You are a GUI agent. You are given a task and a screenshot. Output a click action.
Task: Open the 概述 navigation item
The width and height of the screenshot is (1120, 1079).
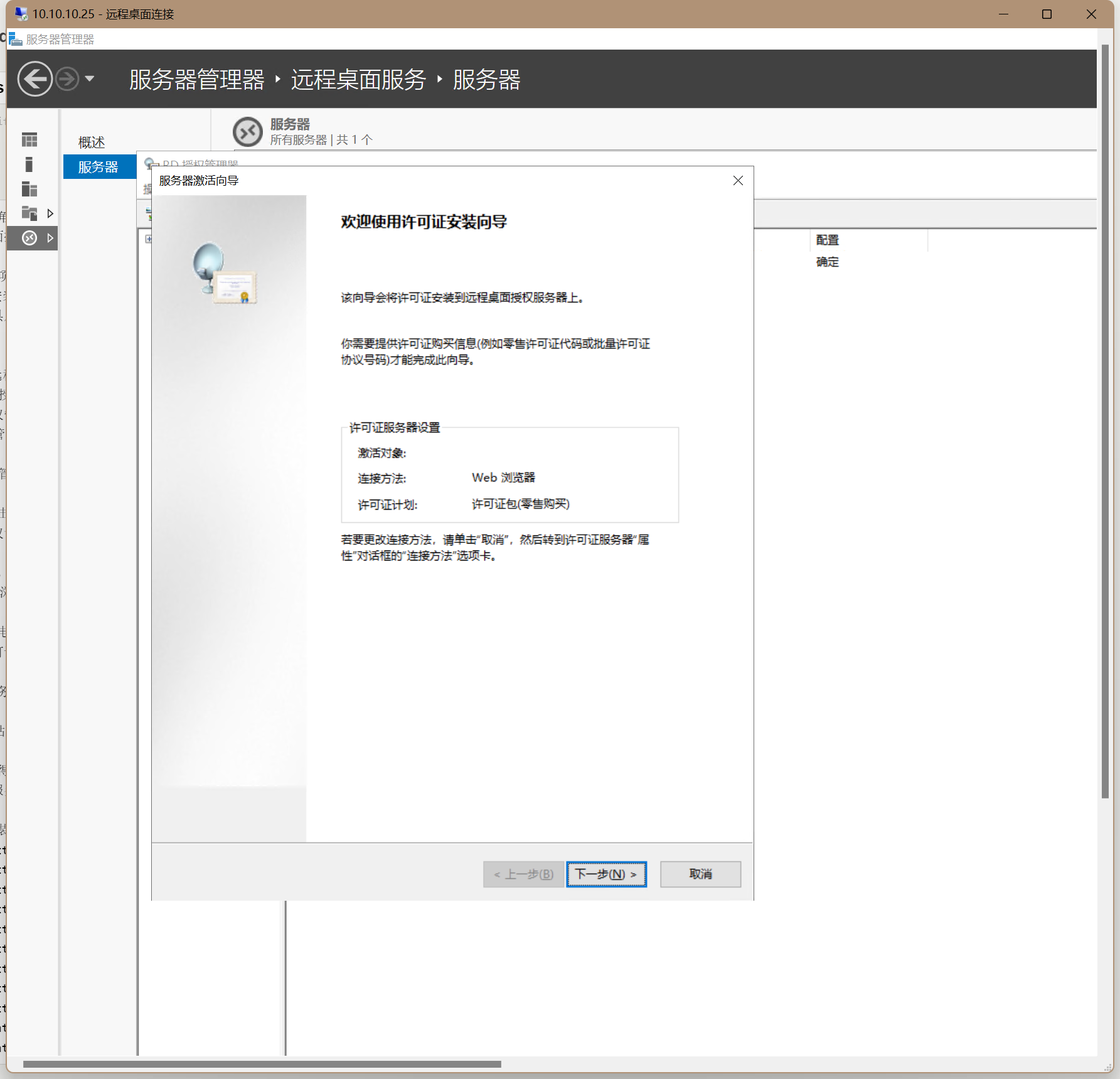tap(92, 142)
